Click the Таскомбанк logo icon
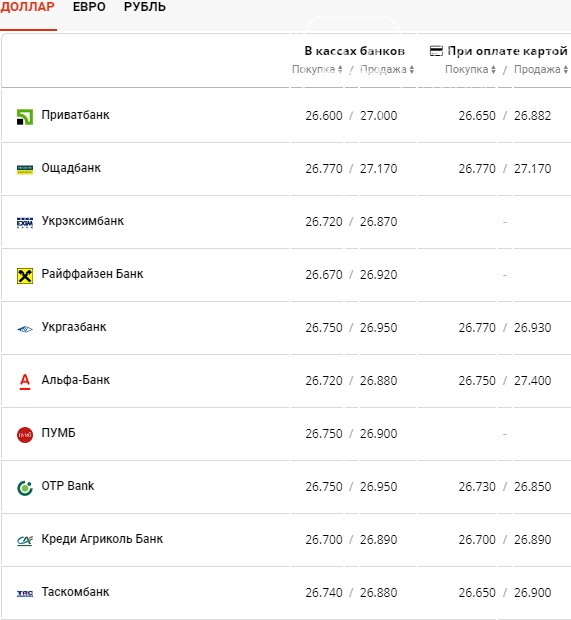This screenshot has width=571, height=620. [25, 594]
